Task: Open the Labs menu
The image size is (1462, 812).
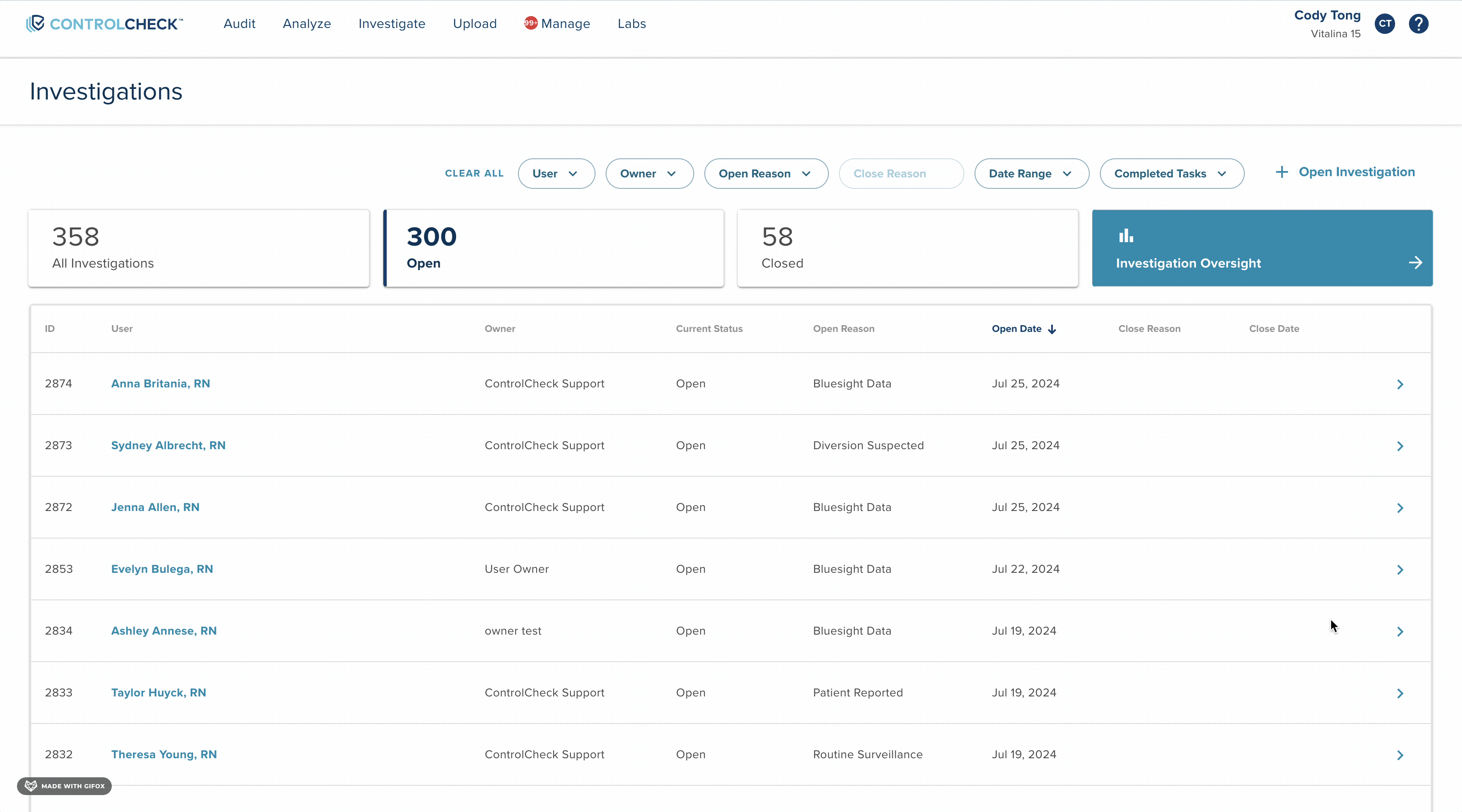Action: point(631,24)
